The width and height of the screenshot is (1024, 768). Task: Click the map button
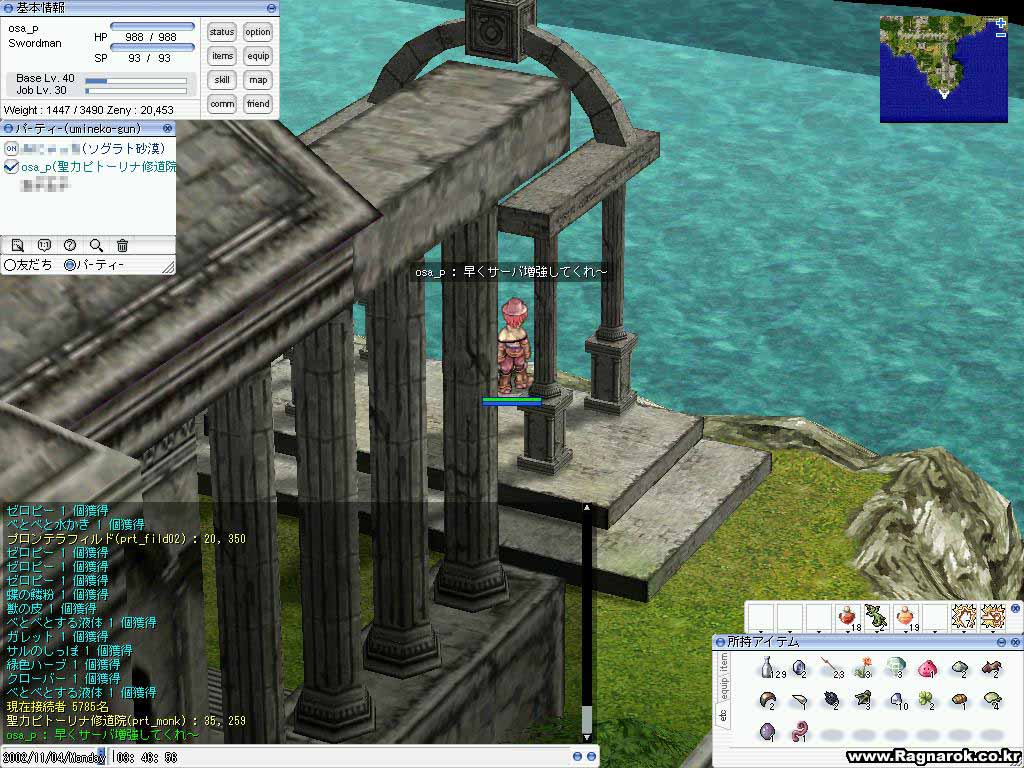point(258,80)
